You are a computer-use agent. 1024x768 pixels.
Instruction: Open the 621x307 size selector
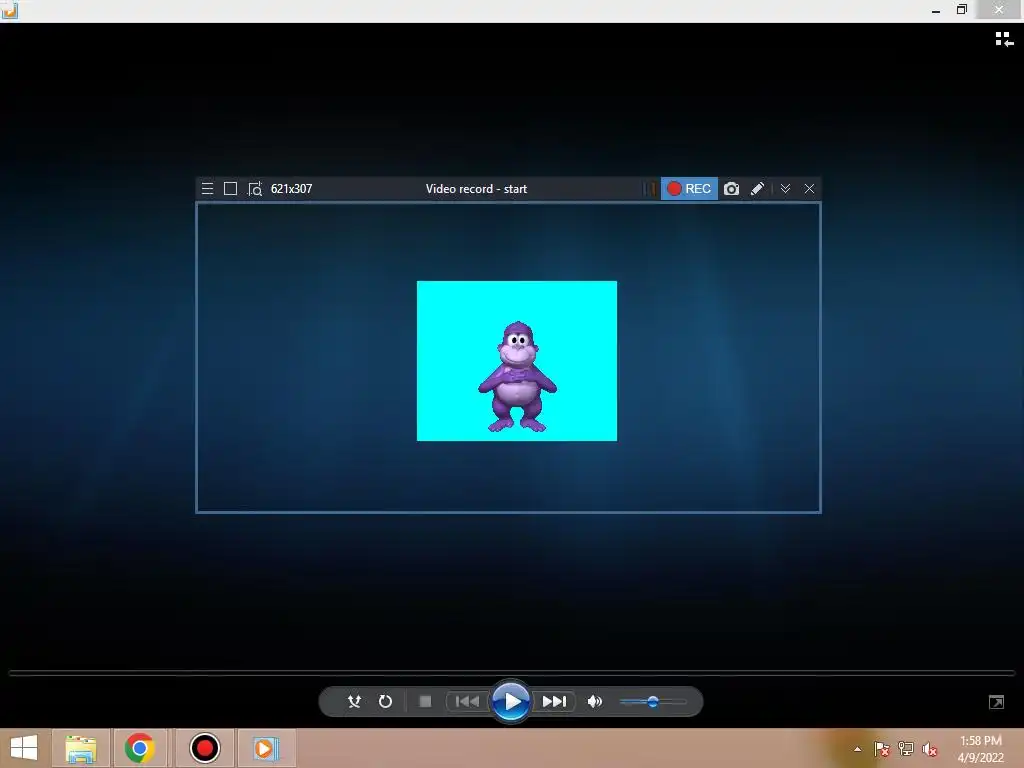[291, 189]
